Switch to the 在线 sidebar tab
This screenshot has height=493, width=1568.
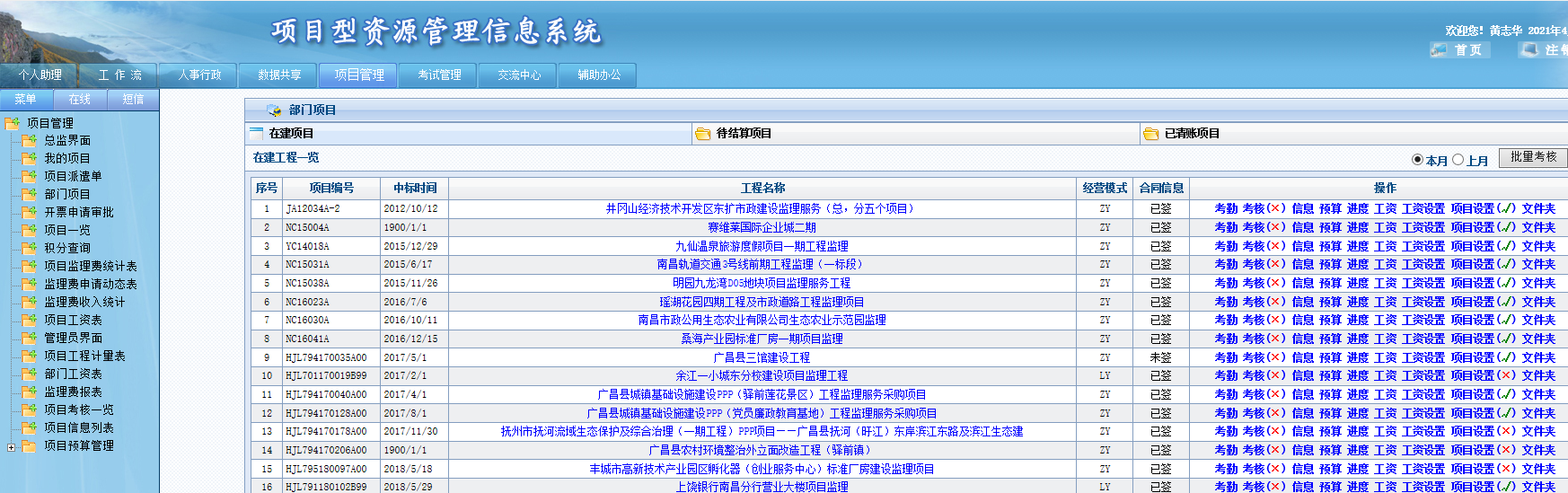pyautogui.click(x=80, y=100)
